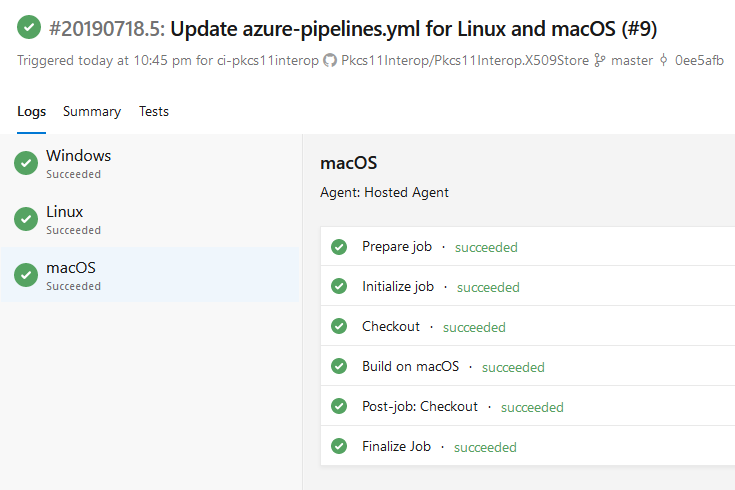735x490 pixels.
Task: Click the Windows job success icon
Action: pos(26,163)
